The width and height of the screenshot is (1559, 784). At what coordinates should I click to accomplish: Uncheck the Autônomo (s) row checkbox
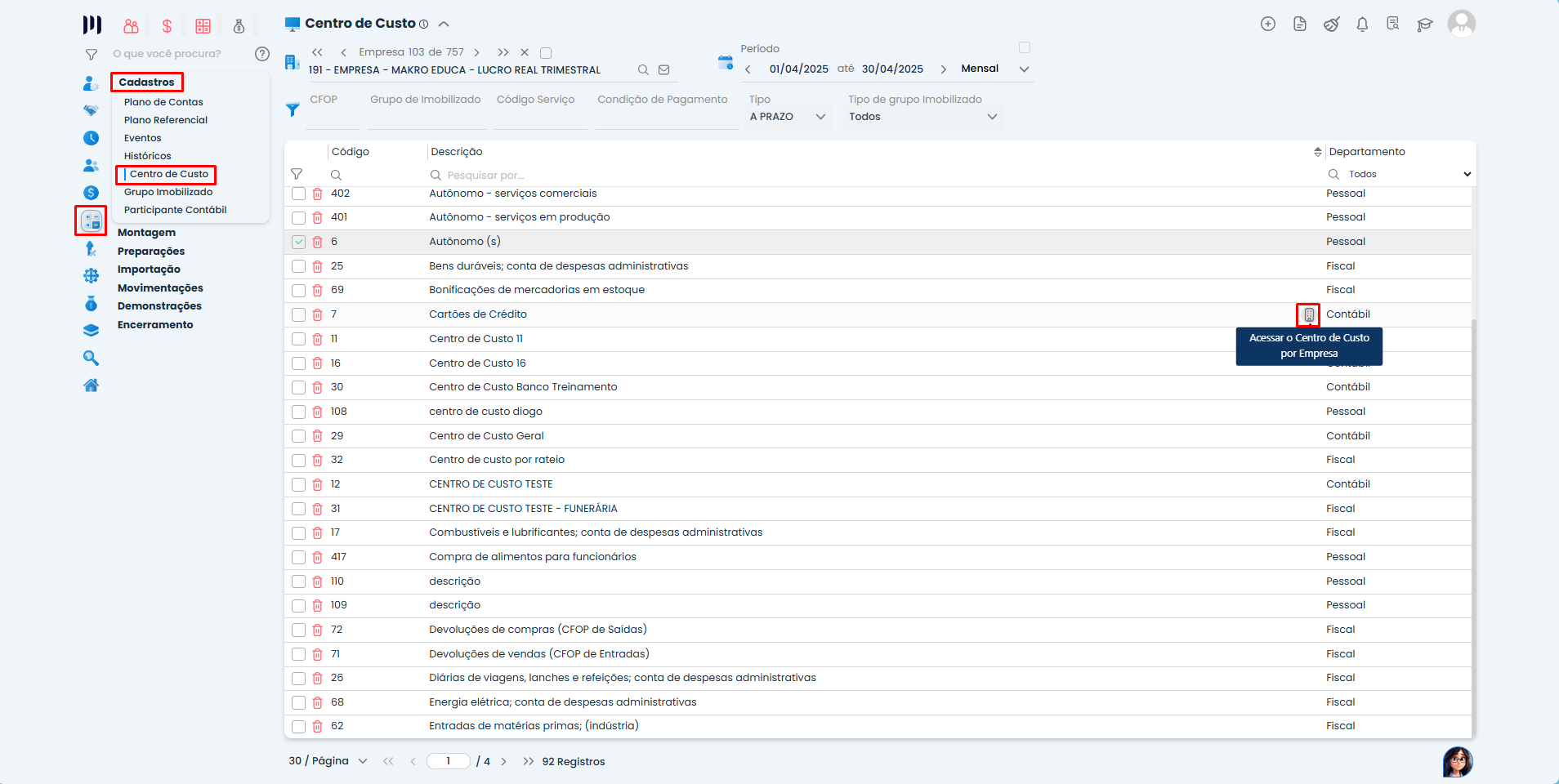coord(298,242)
